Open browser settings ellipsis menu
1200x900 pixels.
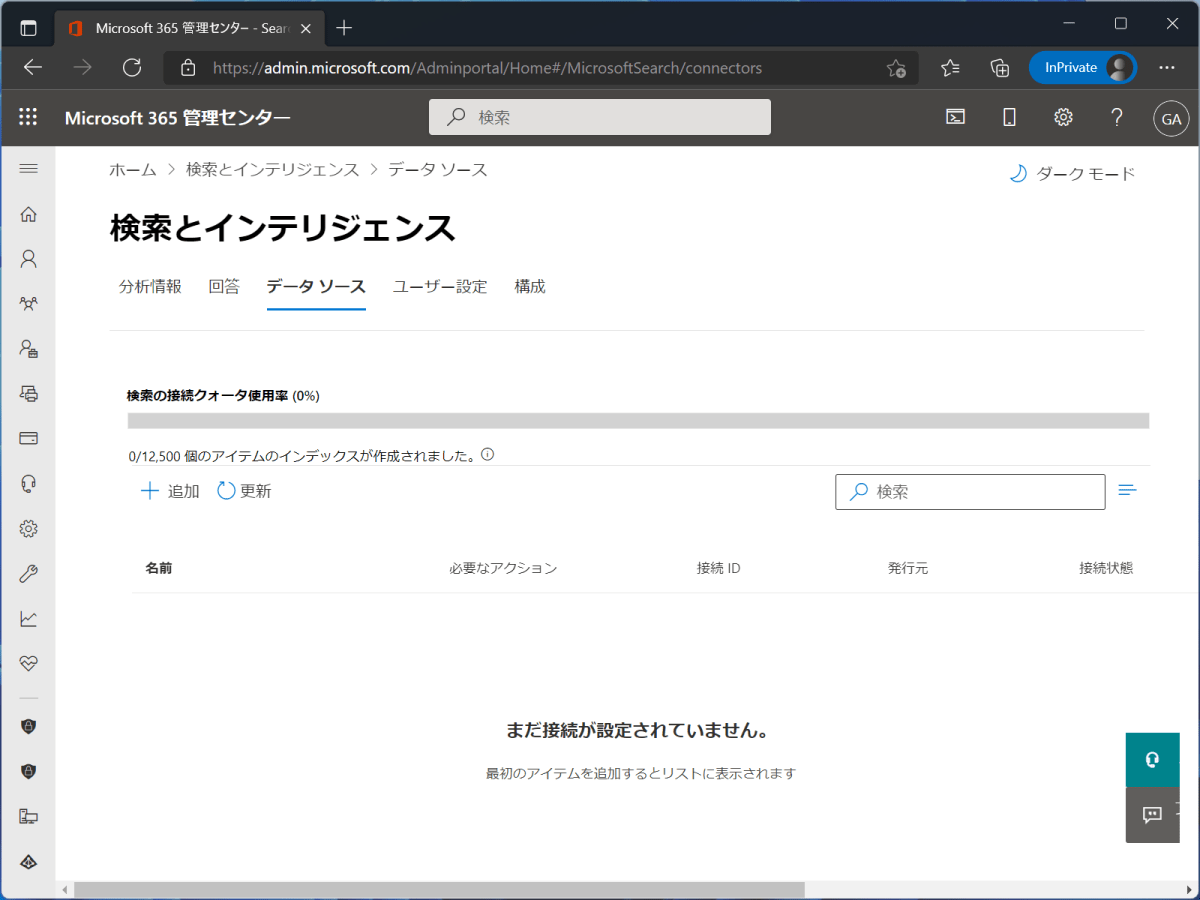pos(1167,68)
